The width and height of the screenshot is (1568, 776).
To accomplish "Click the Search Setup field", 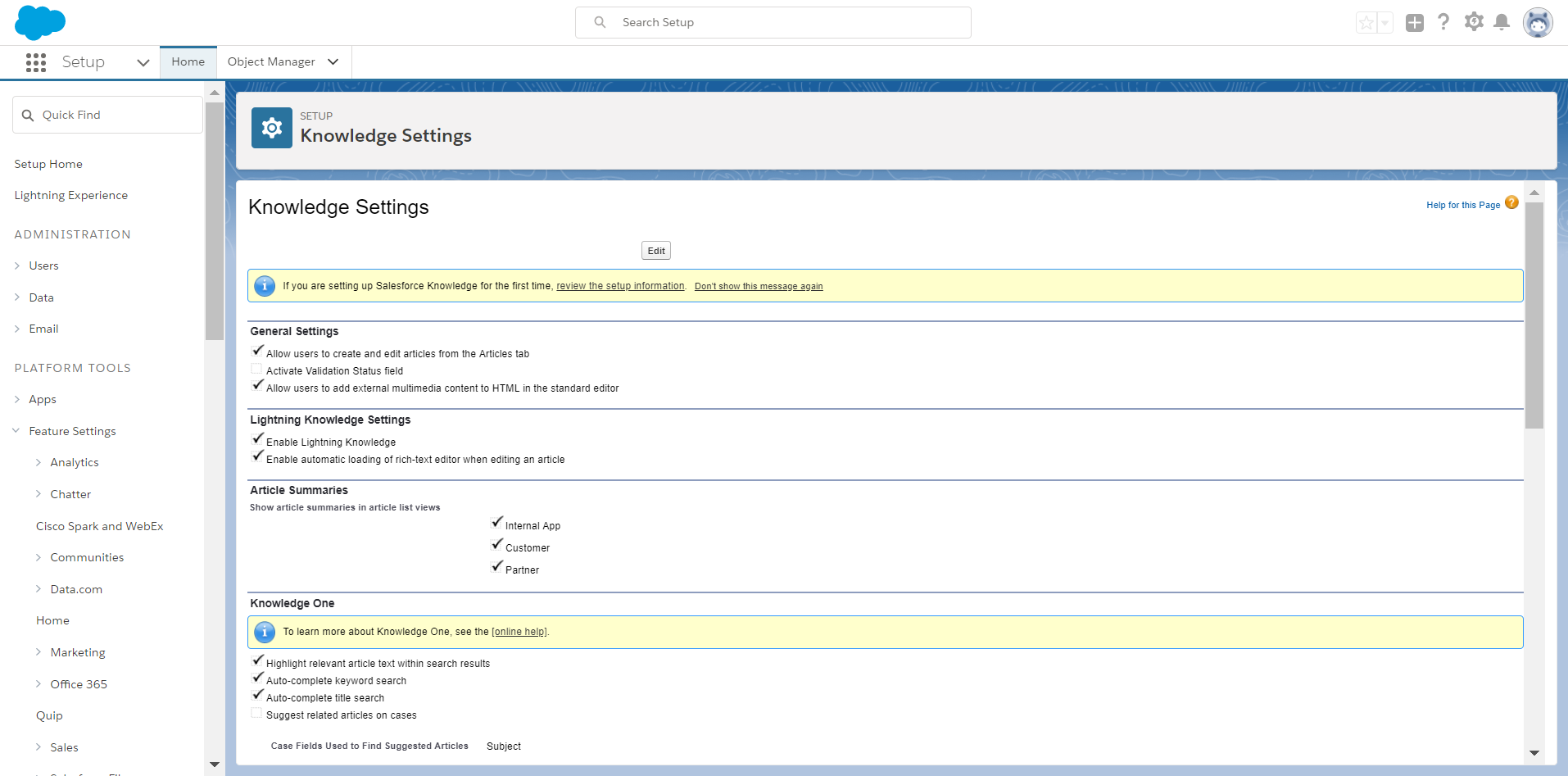I will pyautogui.click(x=773, y=23).
